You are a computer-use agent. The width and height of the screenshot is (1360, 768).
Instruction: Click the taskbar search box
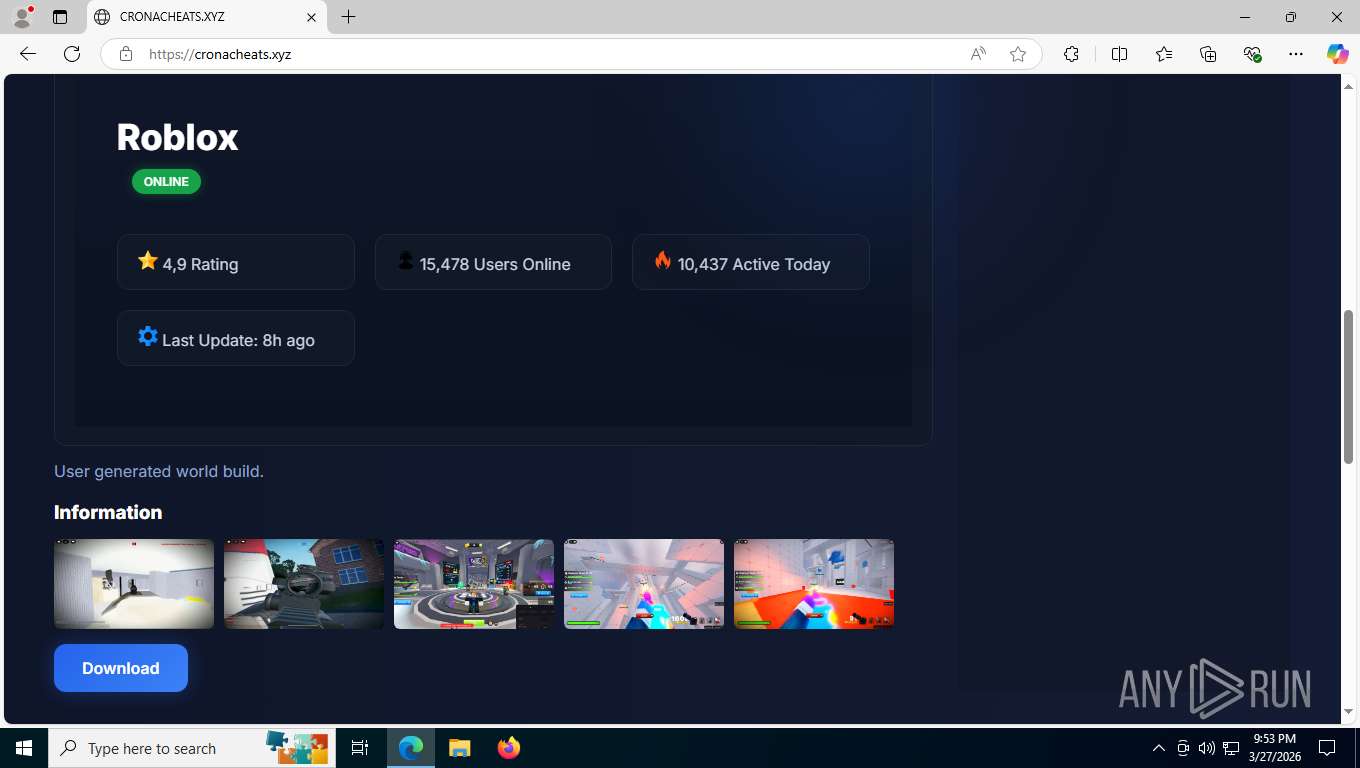192,748
